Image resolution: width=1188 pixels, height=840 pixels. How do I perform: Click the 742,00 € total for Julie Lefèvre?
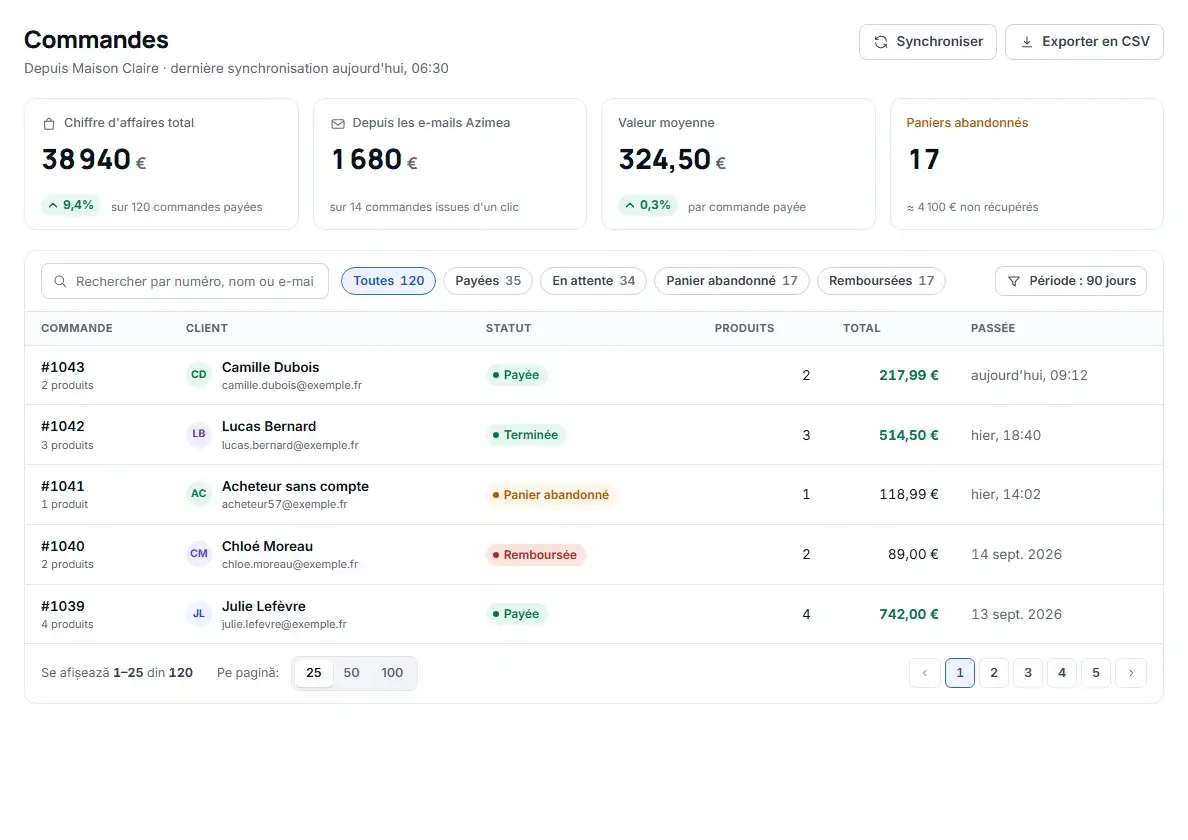coord(908,614)
